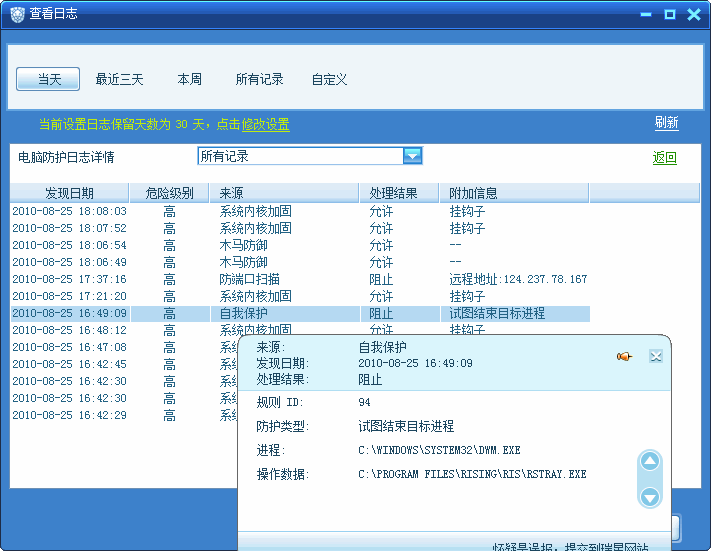The height and width of the screenshot is (551, 711).
Task: Click the 返回 link
Action: pyautogui.click(x=664, y=158)
